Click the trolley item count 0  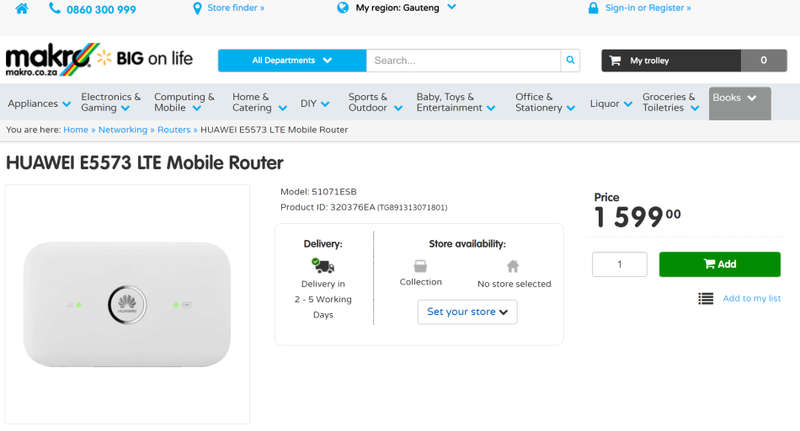[x=763, y=60]
